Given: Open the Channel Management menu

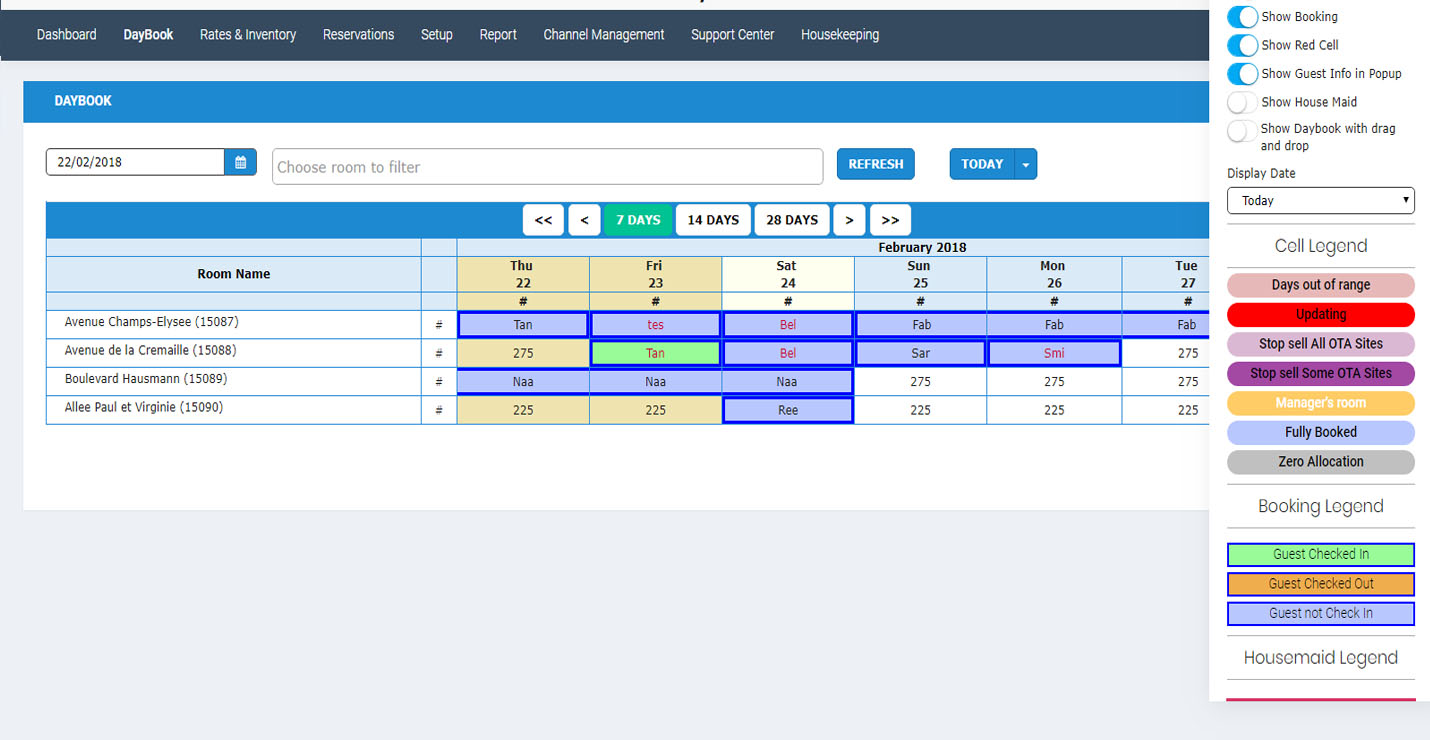Looking at the screenshot, I should tap(603, 35).
